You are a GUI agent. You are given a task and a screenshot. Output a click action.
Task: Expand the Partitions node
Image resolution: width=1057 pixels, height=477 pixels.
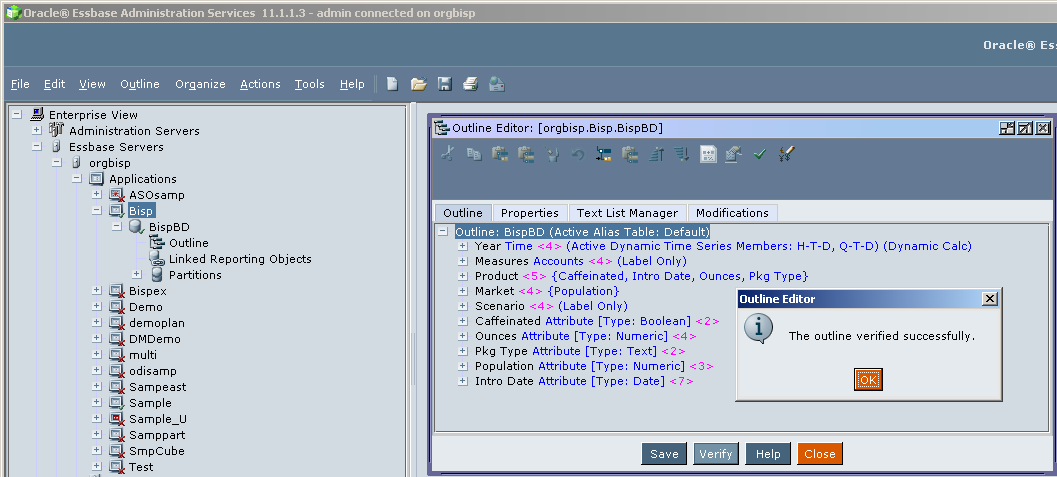137,274
